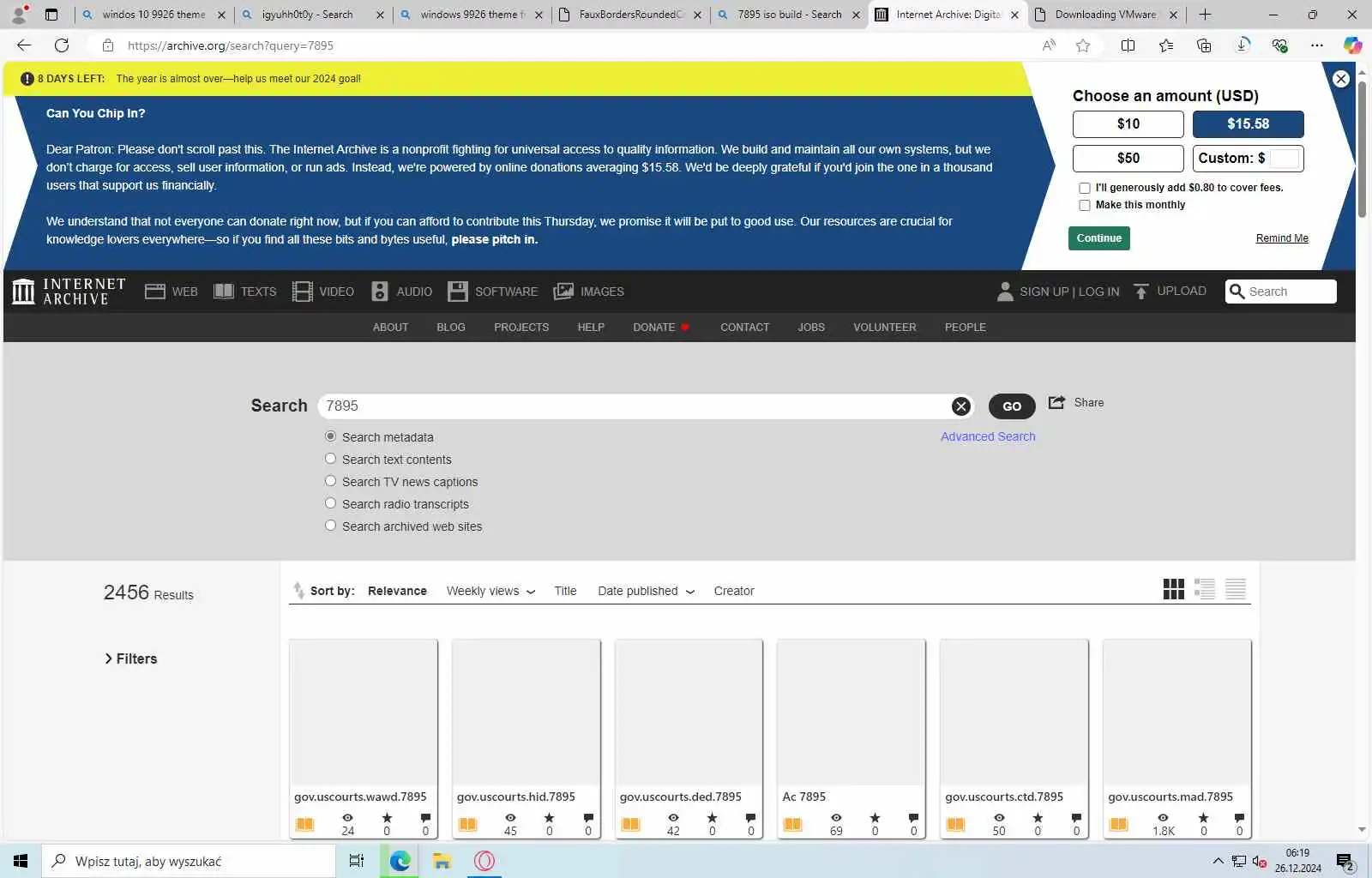Click the Continue donation button

[x=1099, y=238]
